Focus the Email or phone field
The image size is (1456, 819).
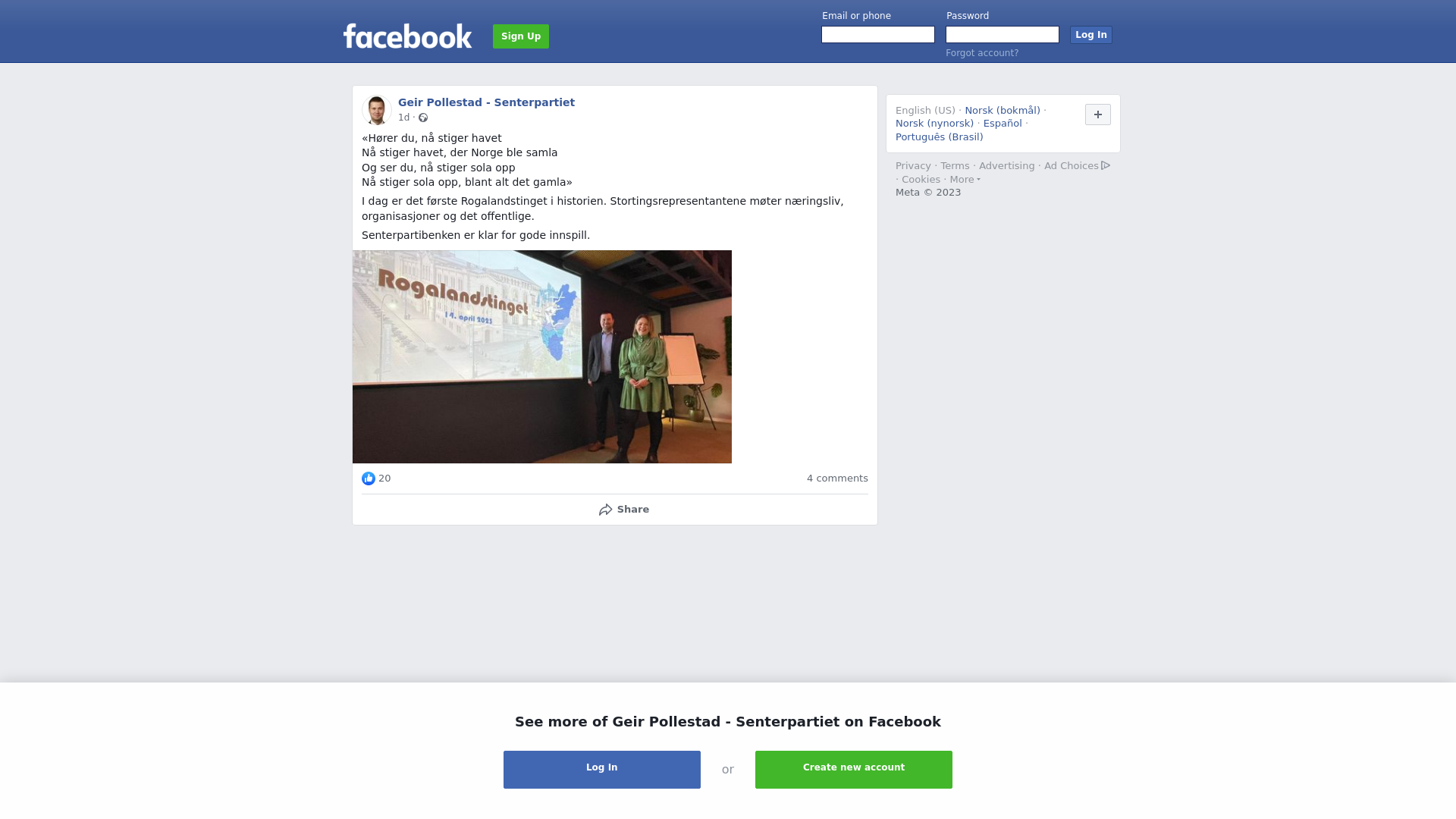(878, 35)
